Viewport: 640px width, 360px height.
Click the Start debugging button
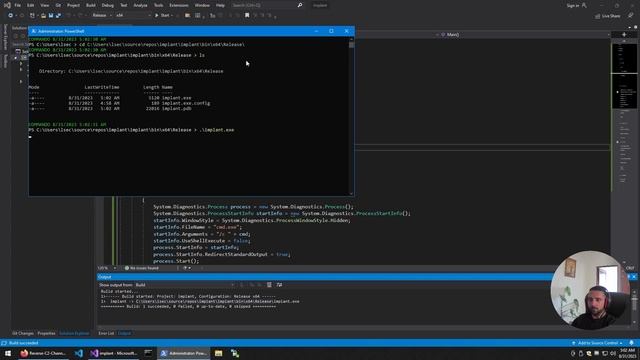162,16
